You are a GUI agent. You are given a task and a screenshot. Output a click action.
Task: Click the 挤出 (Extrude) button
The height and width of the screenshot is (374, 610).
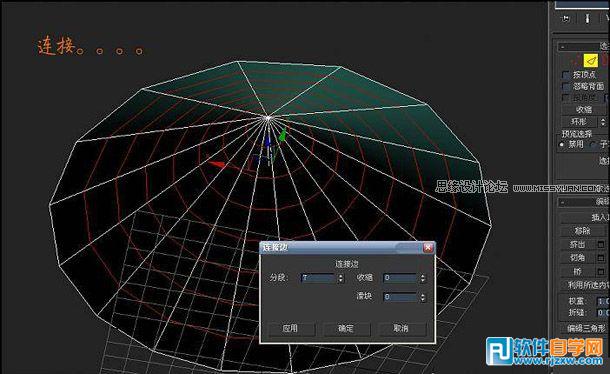tap(578, 244)
